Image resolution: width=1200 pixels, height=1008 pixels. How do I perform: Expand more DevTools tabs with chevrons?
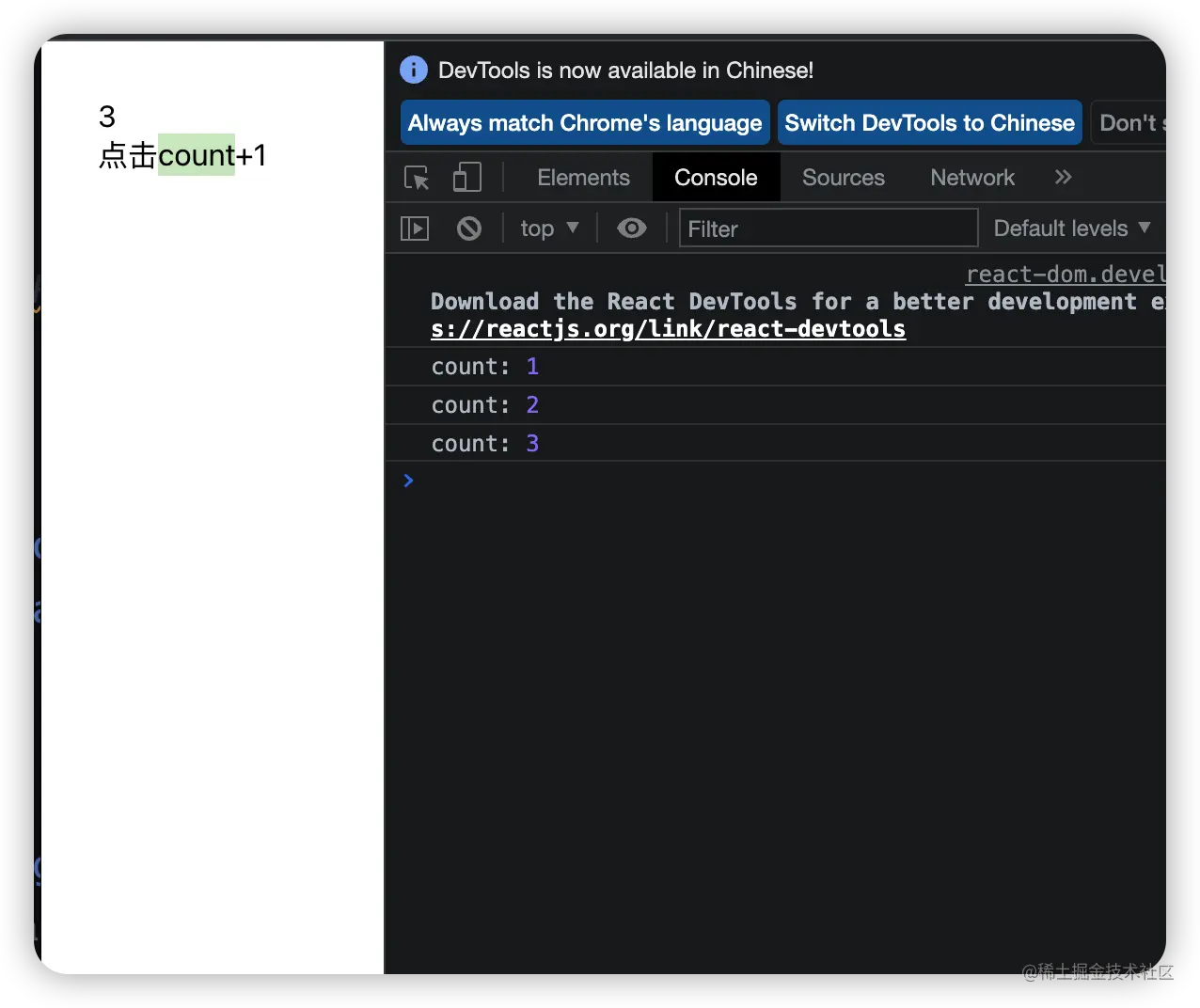click(x=1063, y=177)
